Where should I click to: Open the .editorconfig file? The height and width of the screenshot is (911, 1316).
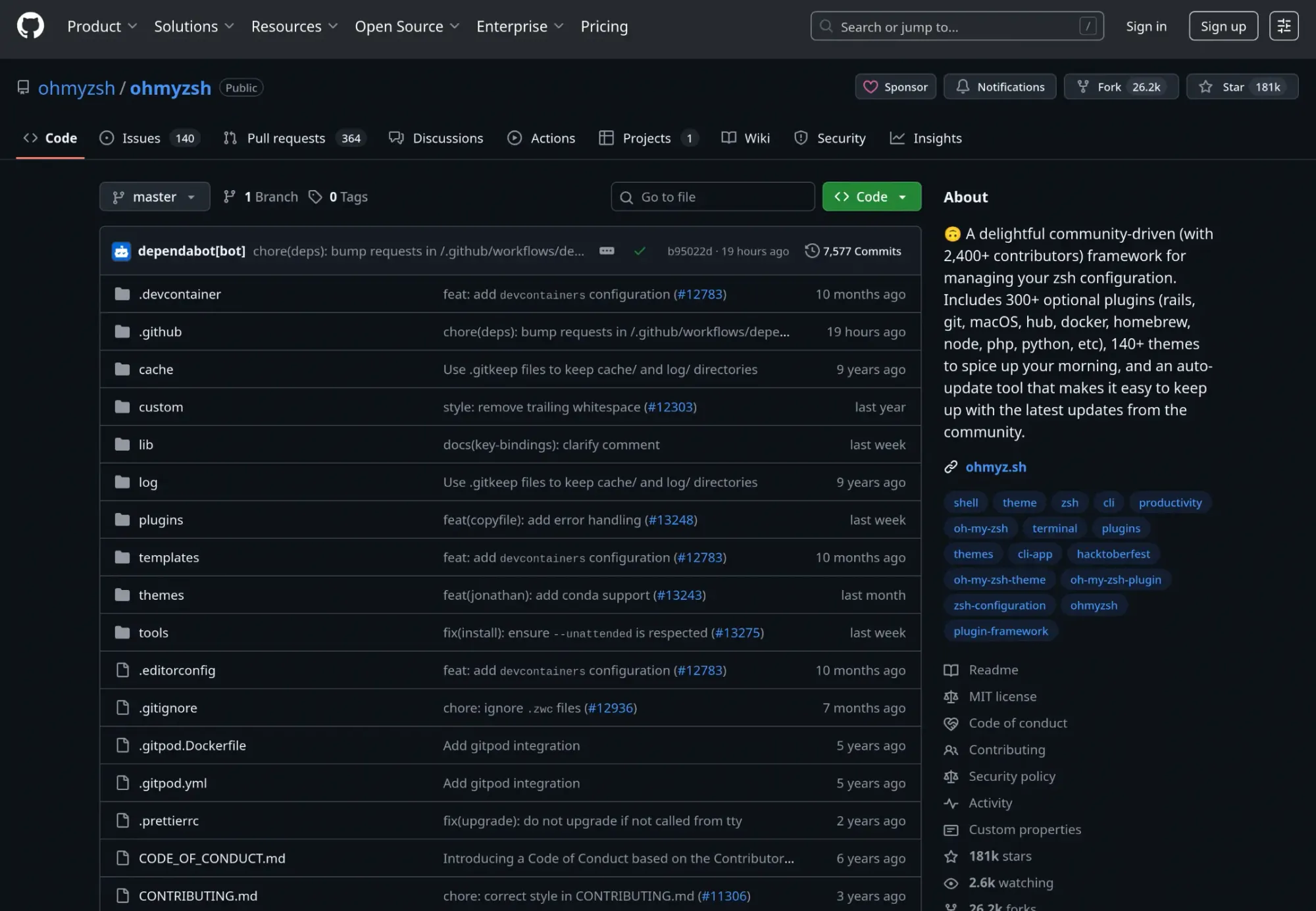(x=176, y=670)
